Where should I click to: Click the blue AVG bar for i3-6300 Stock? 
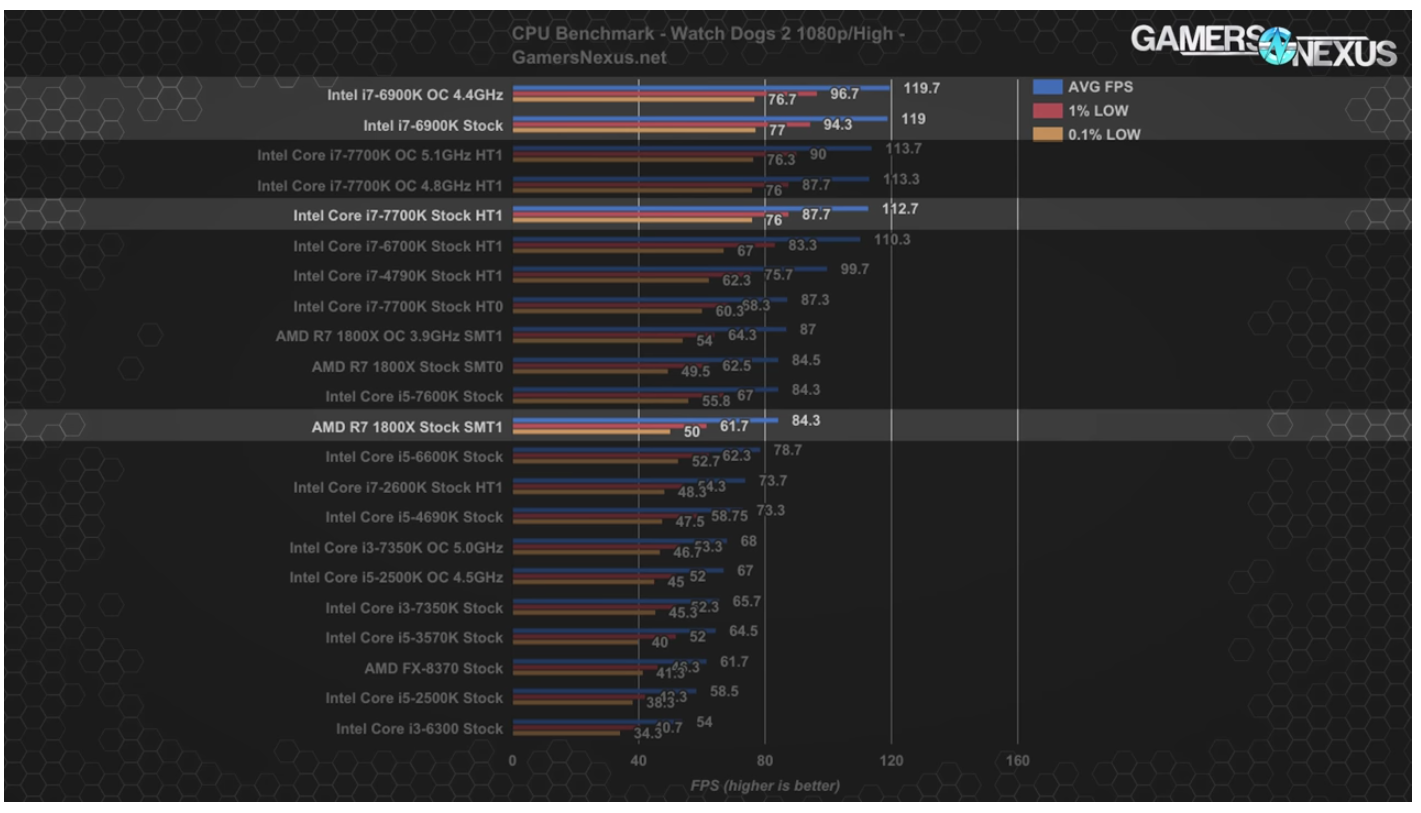(x=598, y=722)
